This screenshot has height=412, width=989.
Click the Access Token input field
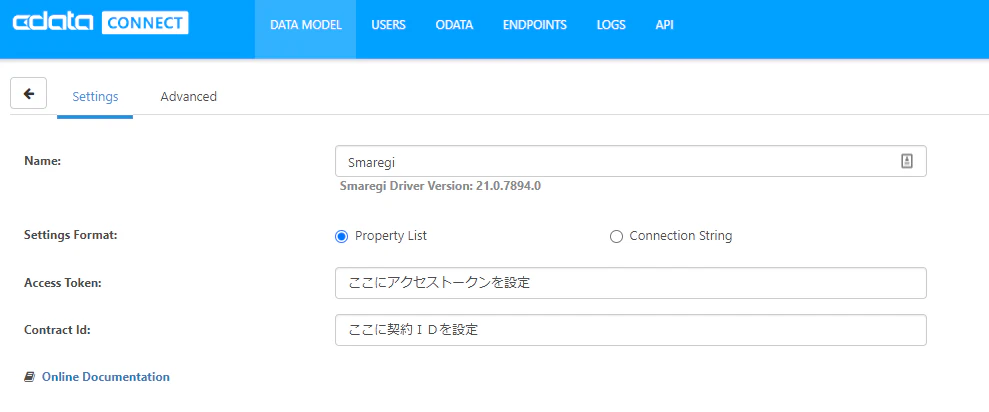pyautogui.click(x=631, y=283)
